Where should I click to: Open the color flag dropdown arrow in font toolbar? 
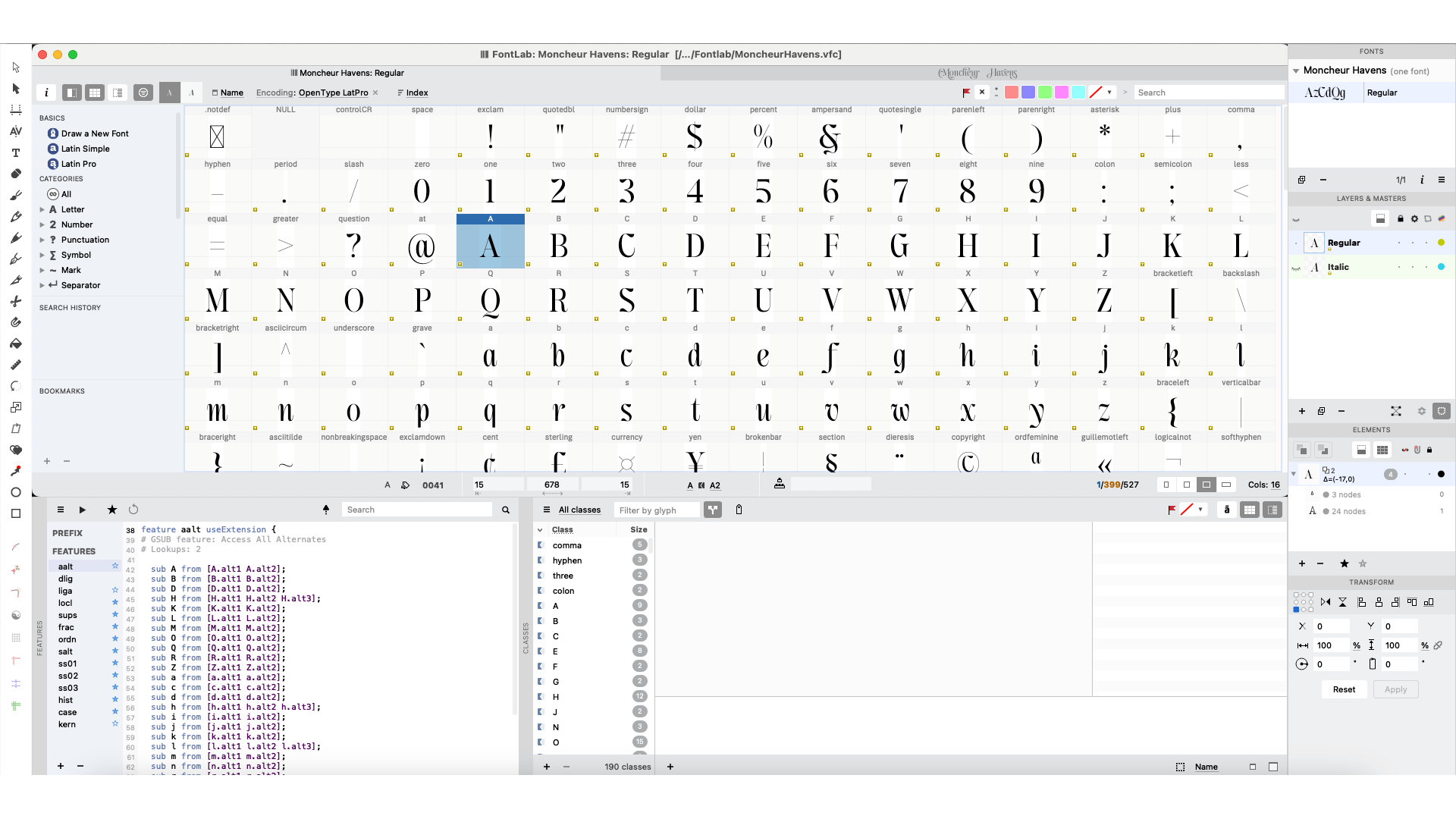pos(1109,93)
